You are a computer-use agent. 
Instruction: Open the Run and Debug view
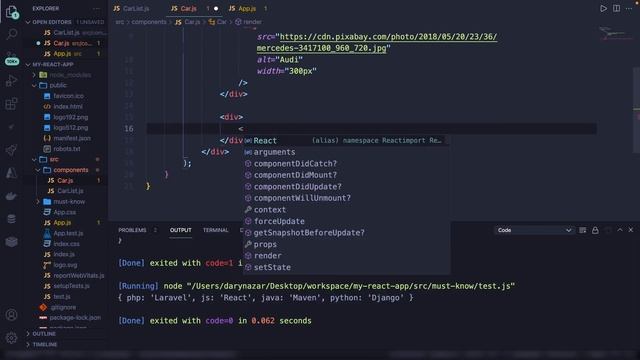[12, 81]
